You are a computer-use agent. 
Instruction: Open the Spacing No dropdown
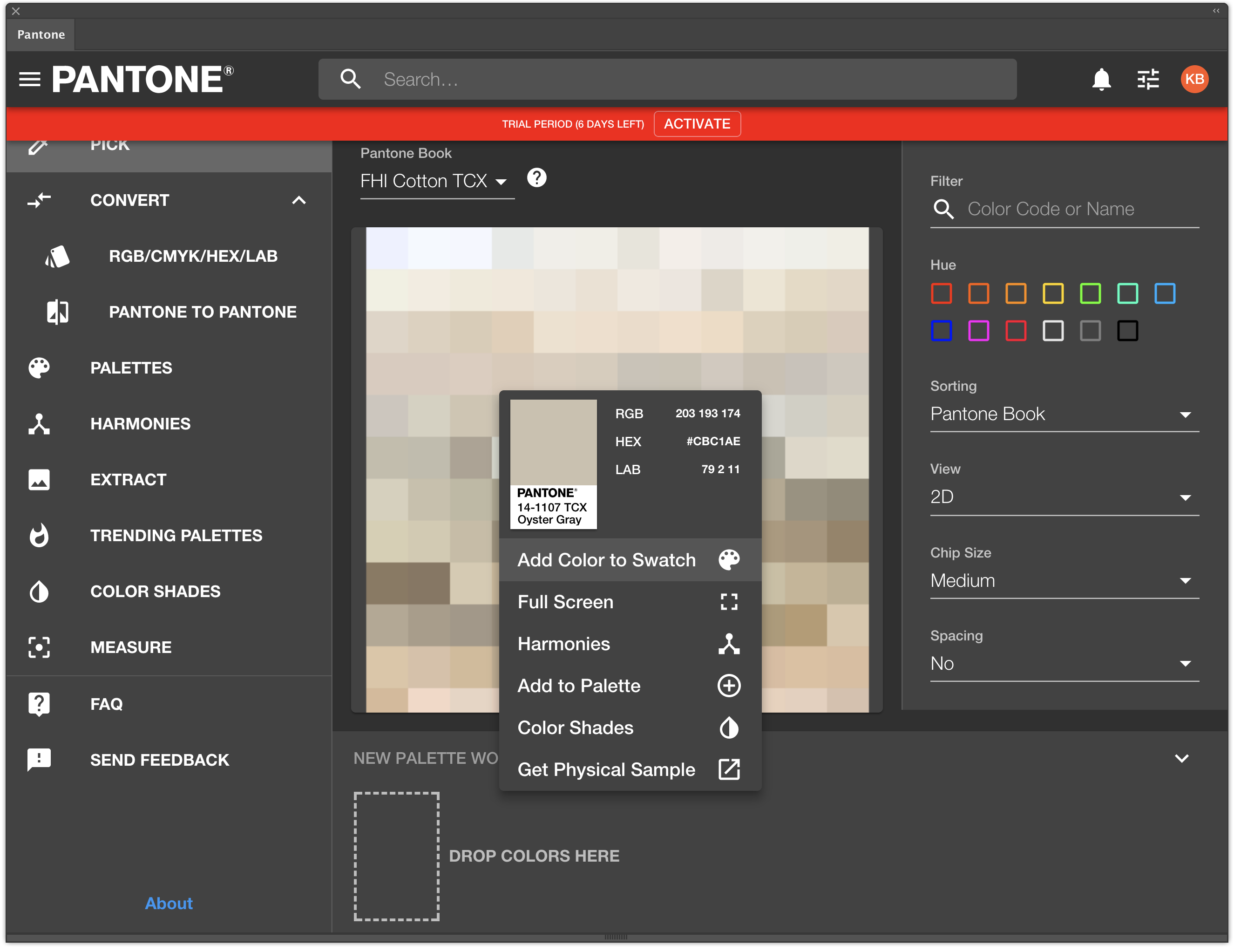point(1064,664)
